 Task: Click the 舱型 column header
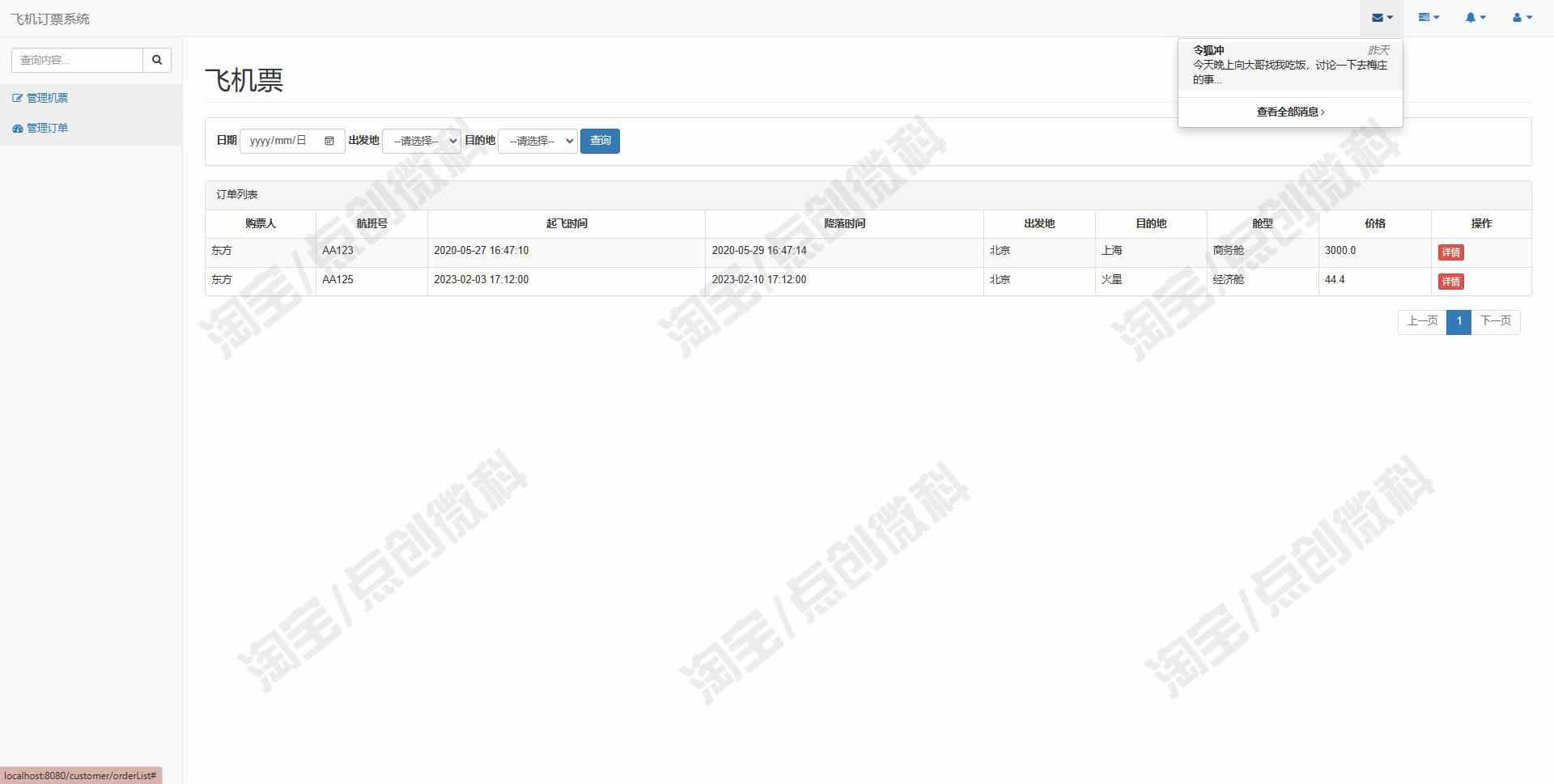(x=1263, y=223)
